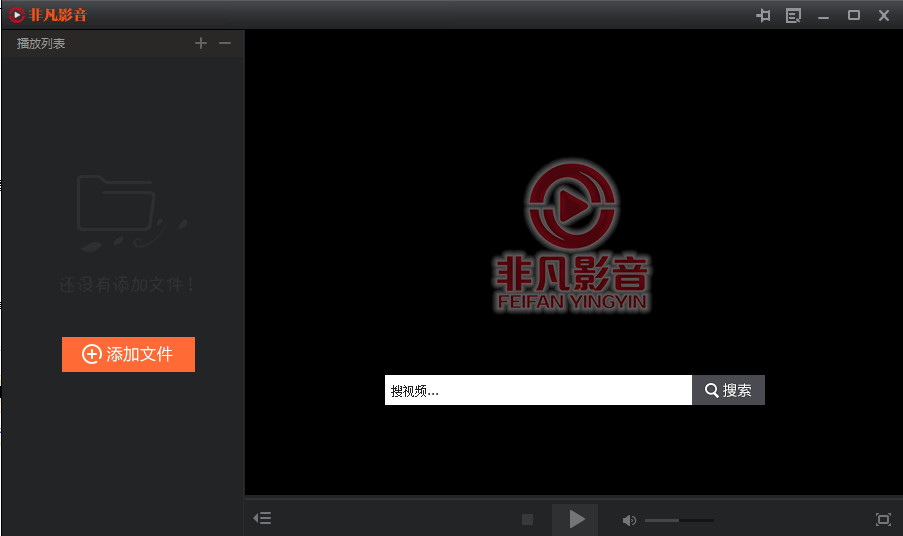This screenshot has width=903, height=536.
Task: Click the pin-on-top icon in title bar
Action: (x=763, y=16)
